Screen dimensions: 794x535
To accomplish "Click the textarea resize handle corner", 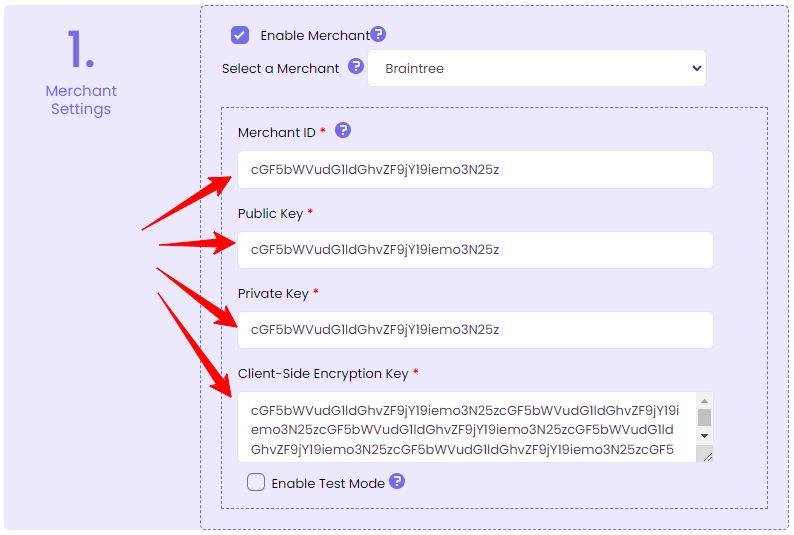I will pyautogui.click(x=707, y=455).
